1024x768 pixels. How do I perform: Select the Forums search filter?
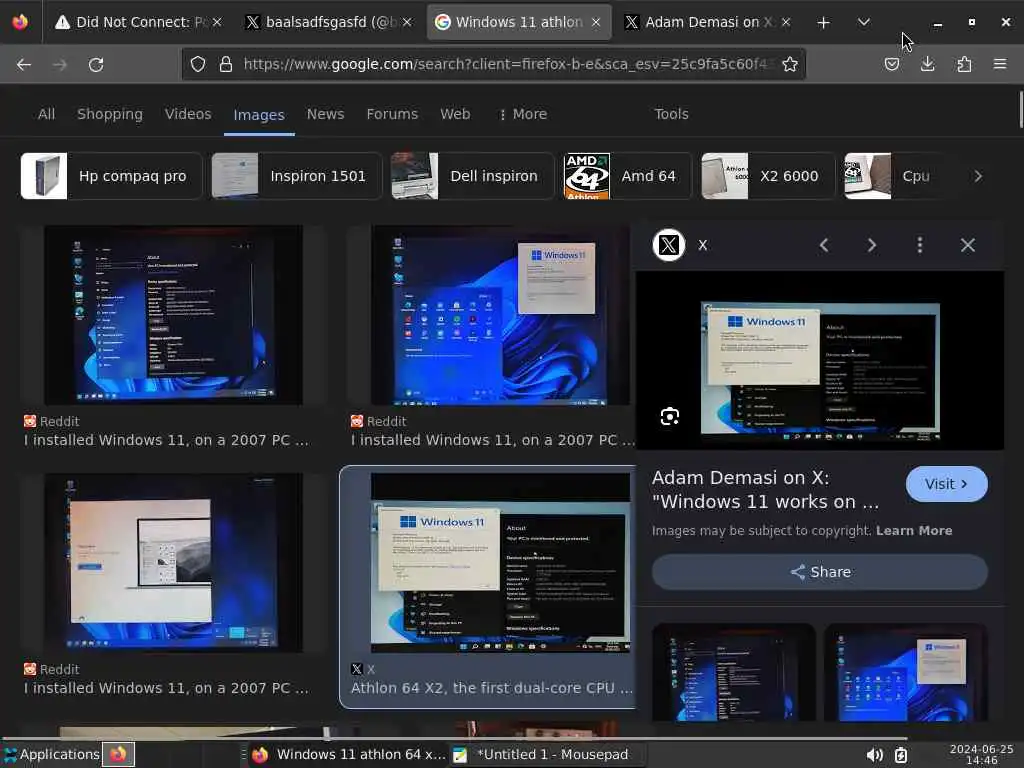click(392, 114)
